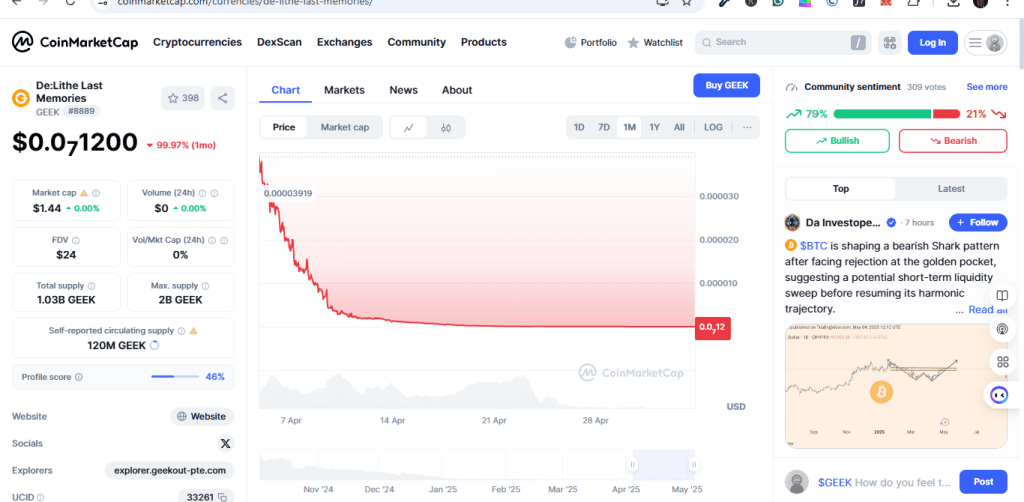
Task: Open the Products menu
Action: tap(484, 42)
